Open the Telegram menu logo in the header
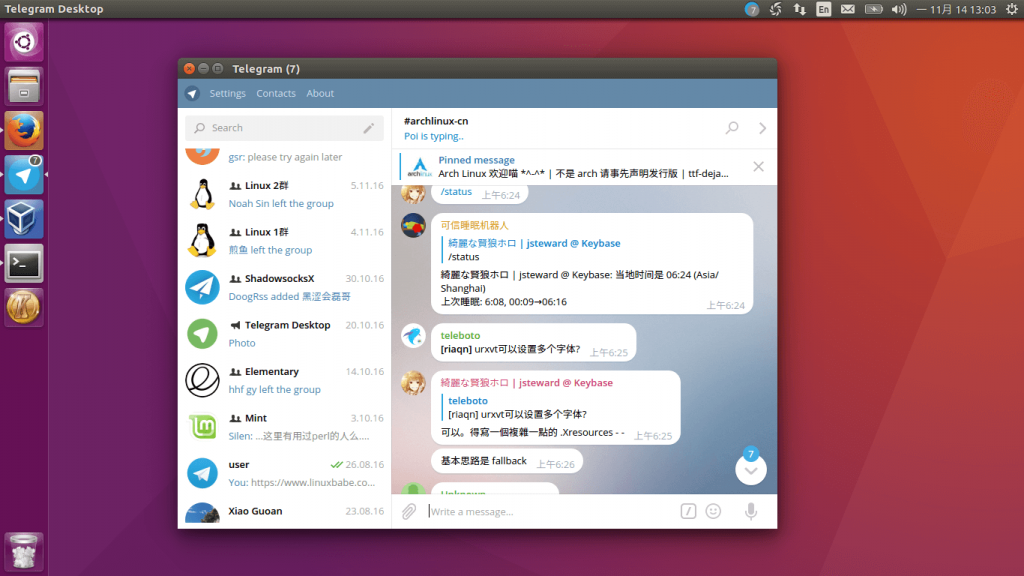Screen dimensions: 1024x576 (x=191, y=93)
